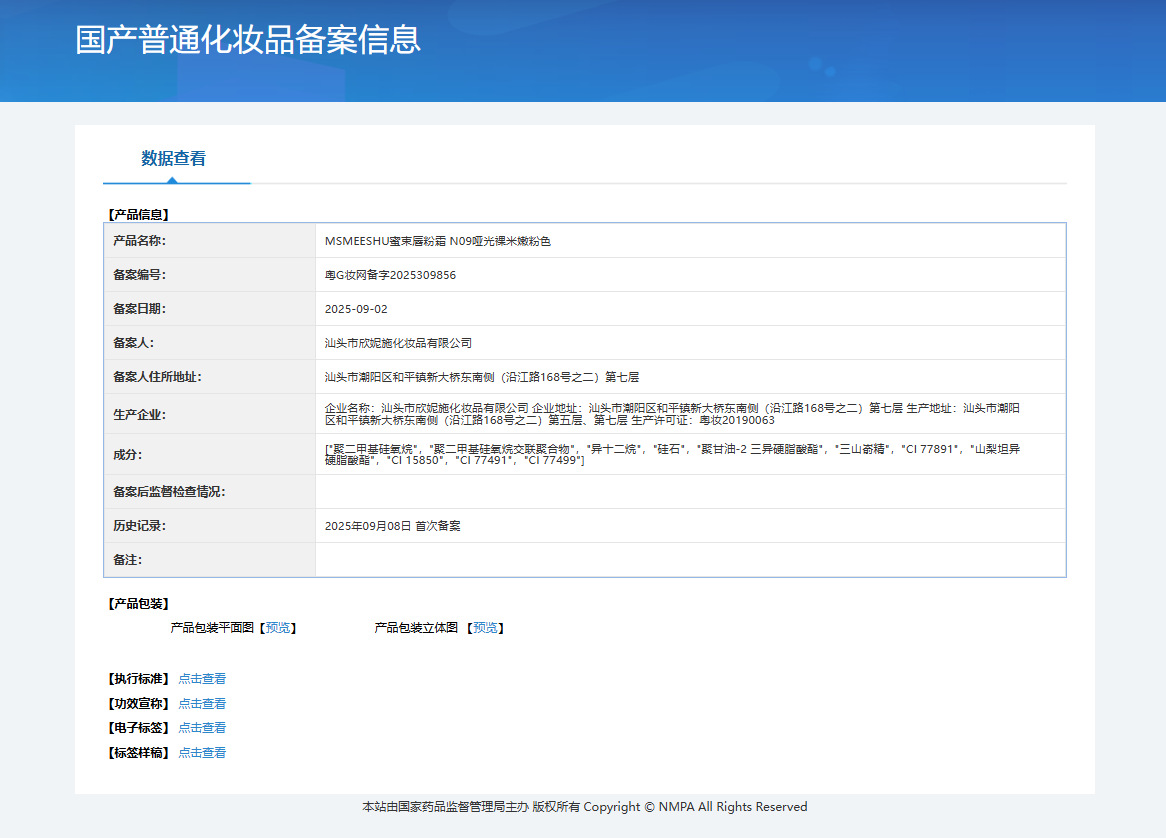
Task: Click the 备案编号 row label
Action: pyautogui.click(x=139, y=275)
